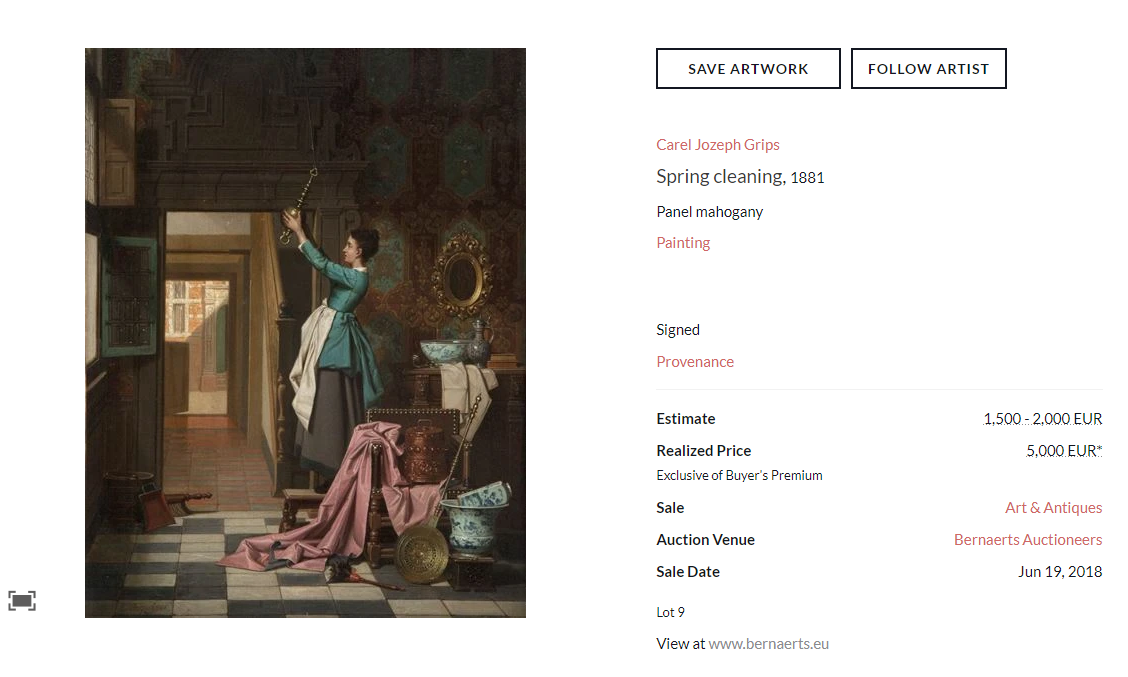The height and width of the screenshot is (677, 1128).
Task: Click the 1,500 - 2,000 EUR estimate value
Action: coord(1042,419)
